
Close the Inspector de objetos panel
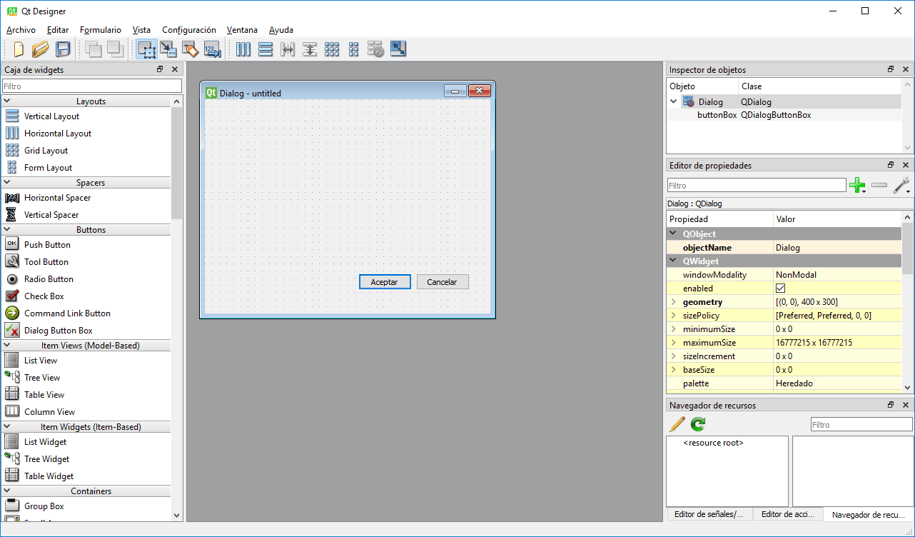(906, 69)
